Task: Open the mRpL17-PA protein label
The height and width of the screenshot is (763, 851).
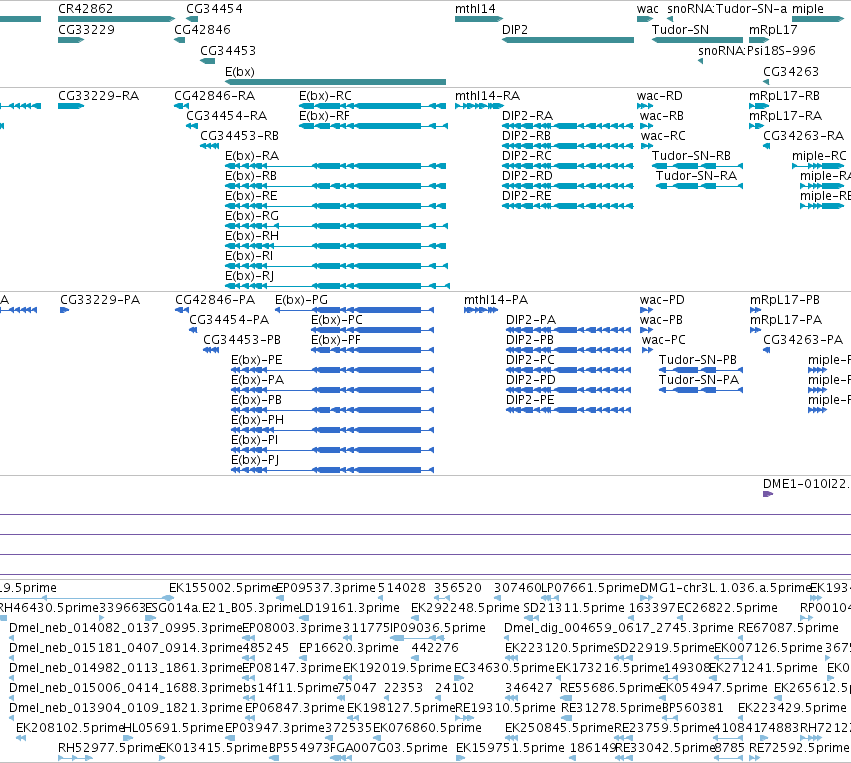Action: pyautogui.click(x=786, y=320)
